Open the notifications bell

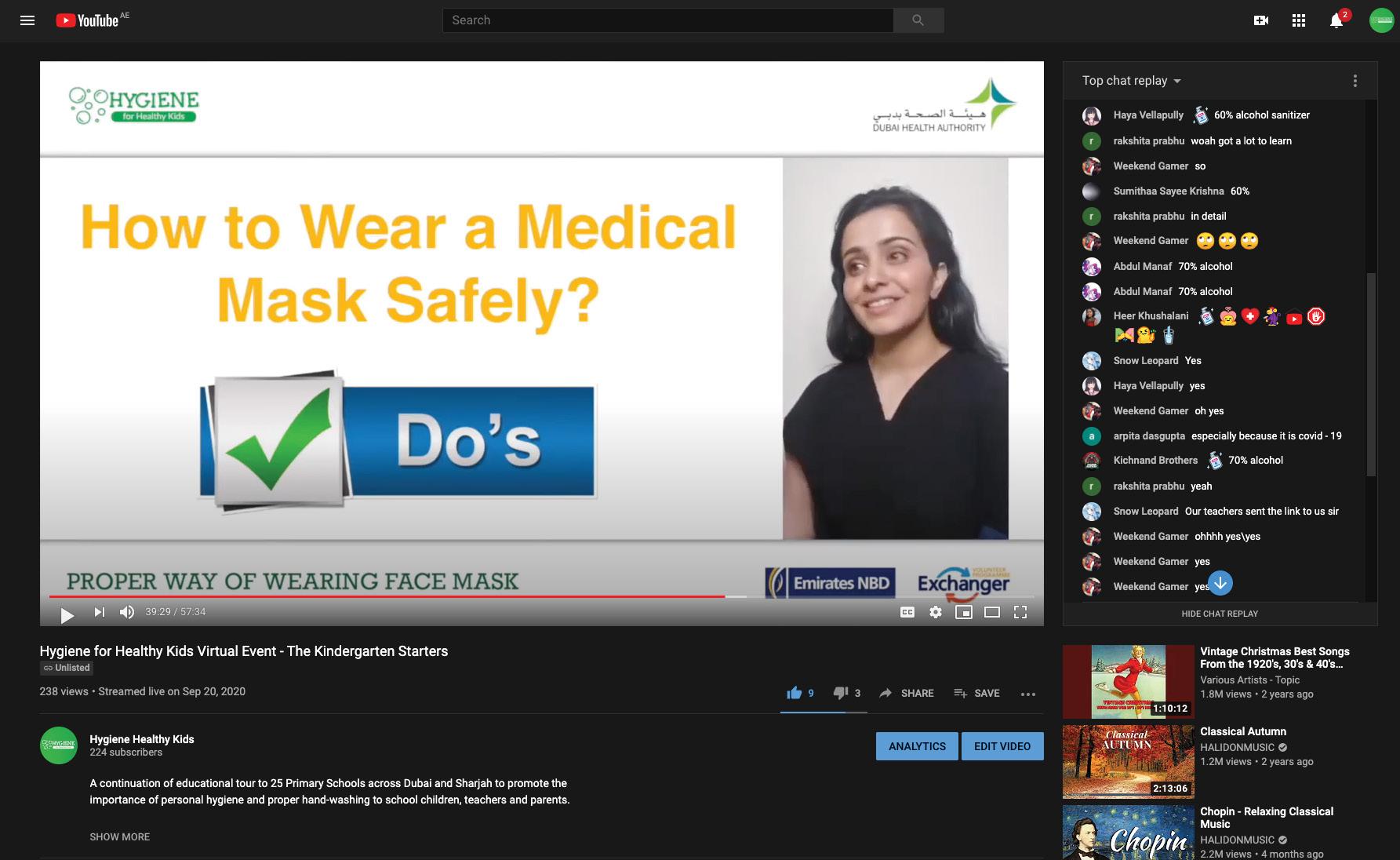[x=1337, y=20]
